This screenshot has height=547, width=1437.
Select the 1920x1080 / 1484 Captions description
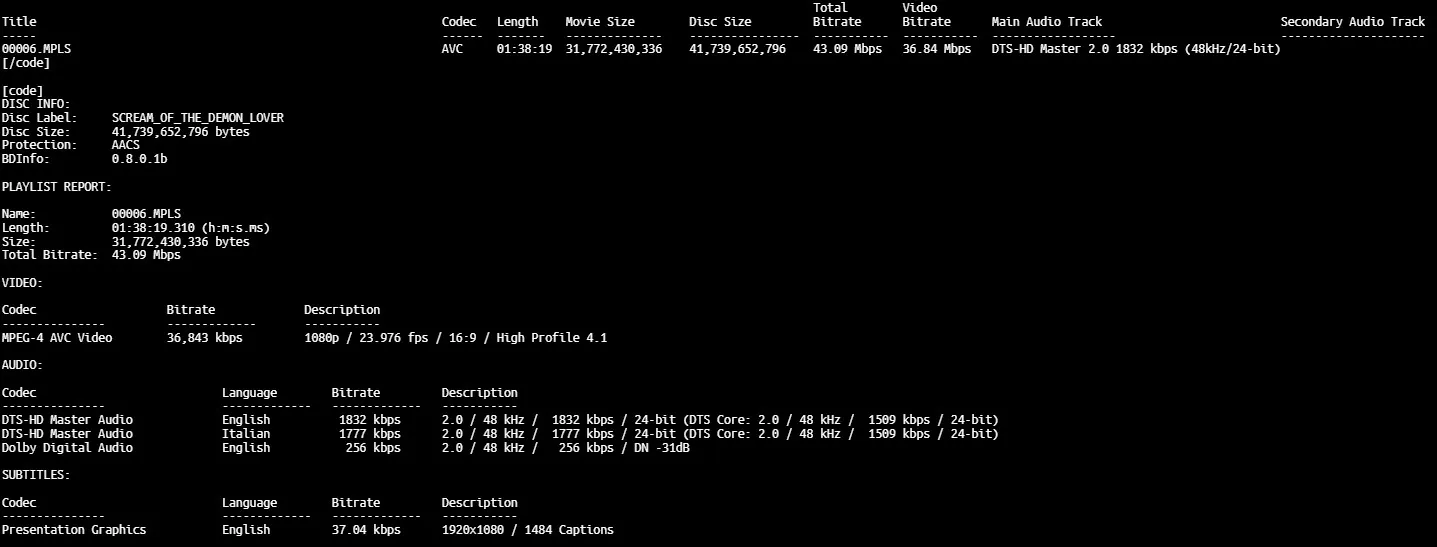pos(527,530)
